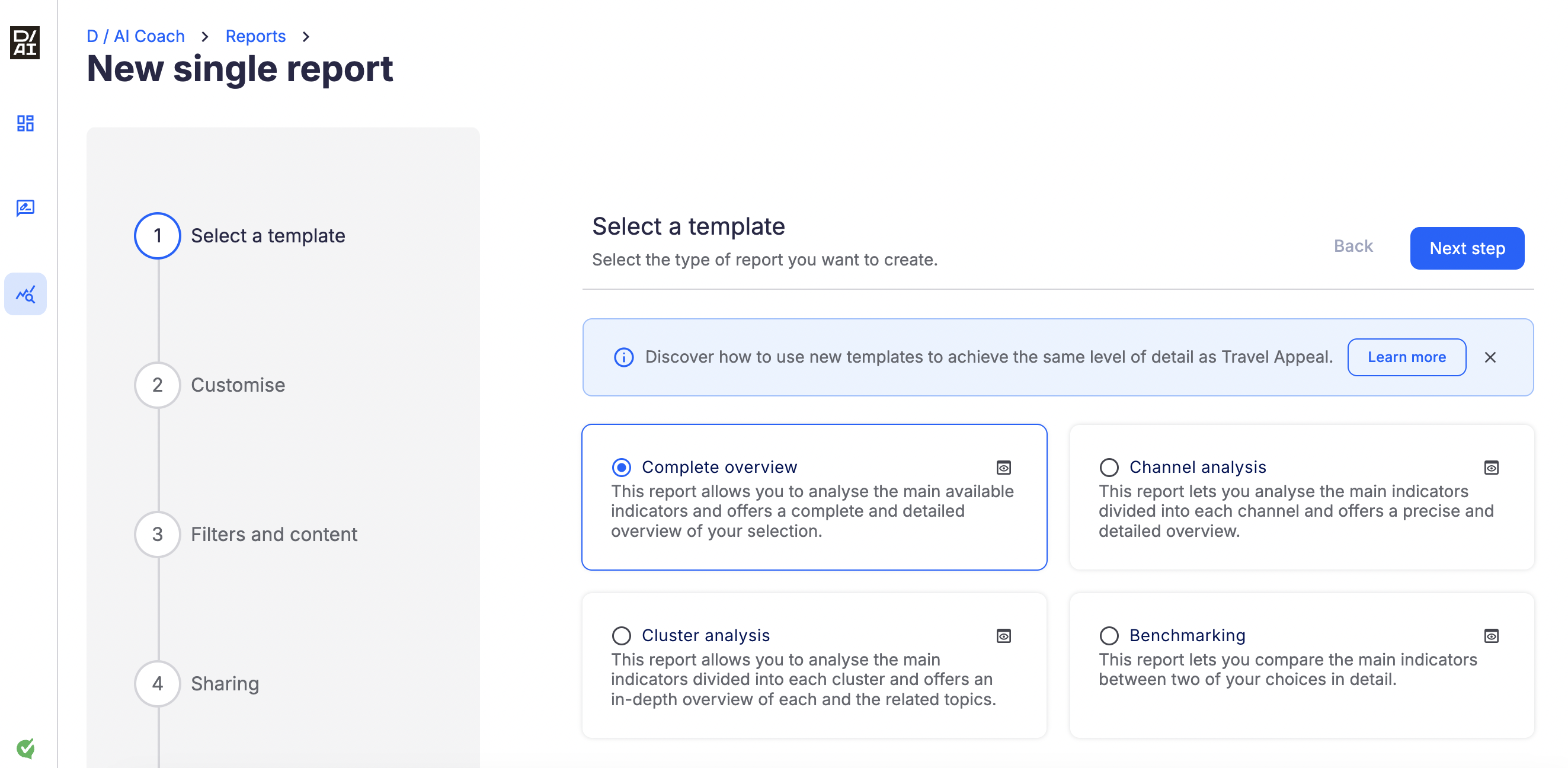Image resolution: width=1568 pixels, height=768 pixels.
Task: Select the Complete overview radio button
Action: (x=622, y=468)
